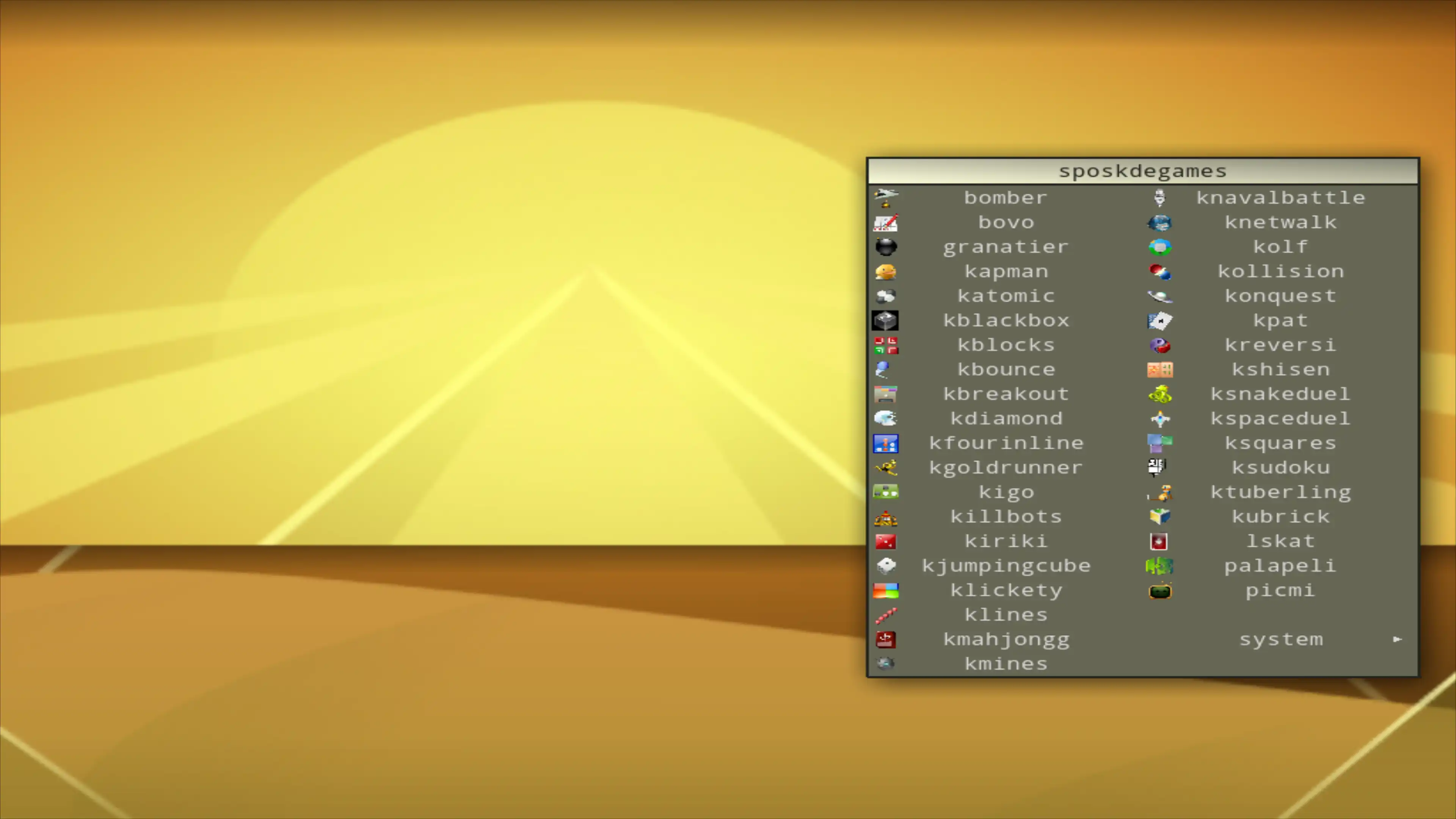Click the klines red line icon
The width and height of the screenshot is (1456, 819).
pos(886,615)
